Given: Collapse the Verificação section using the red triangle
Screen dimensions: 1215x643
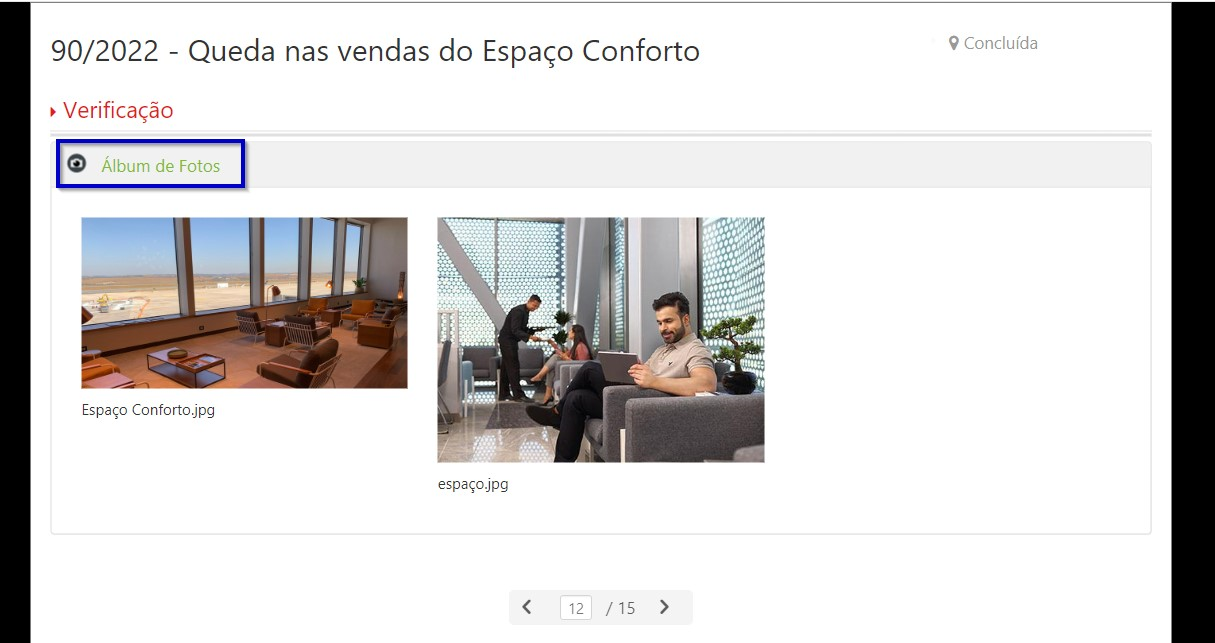Looking at the screenshot, I should [x=53, y=112].
